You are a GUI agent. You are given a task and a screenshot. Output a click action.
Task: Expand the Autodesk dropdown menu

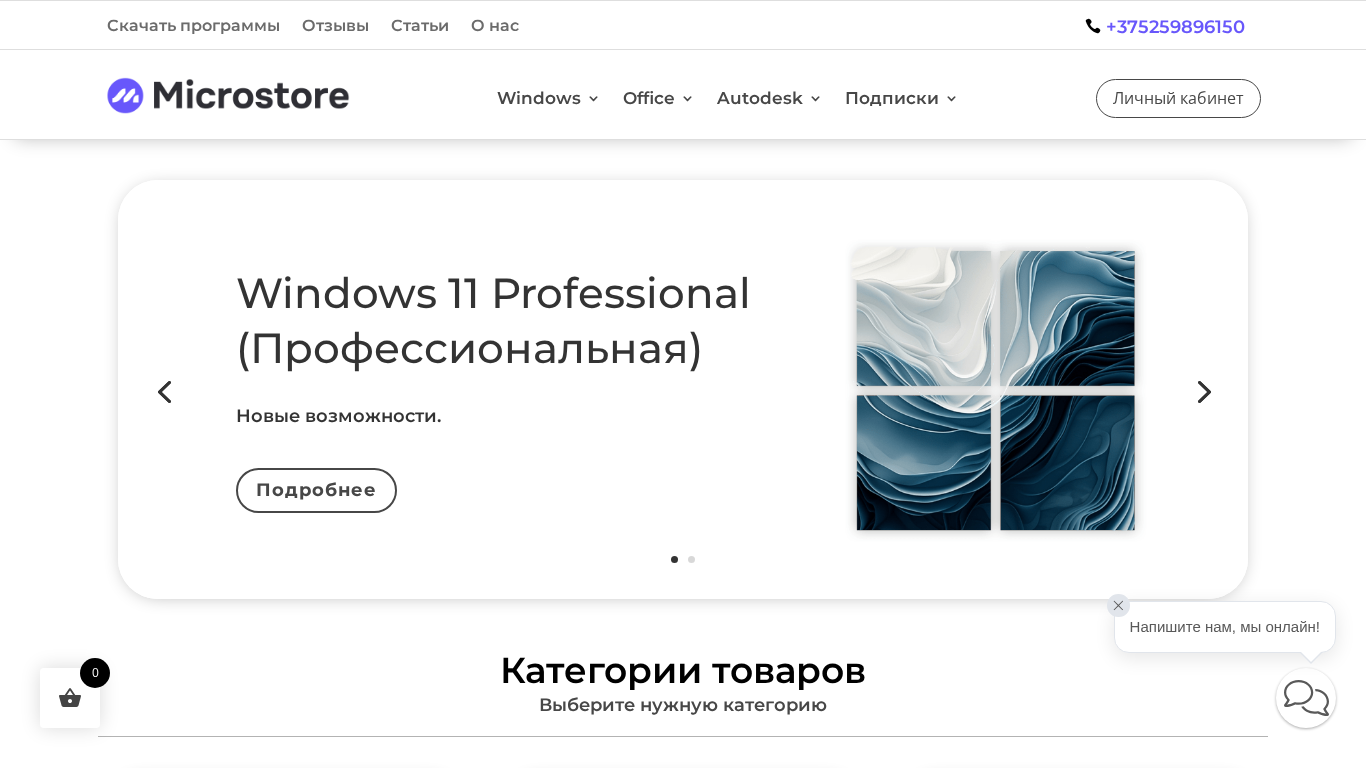click(769, 98)
